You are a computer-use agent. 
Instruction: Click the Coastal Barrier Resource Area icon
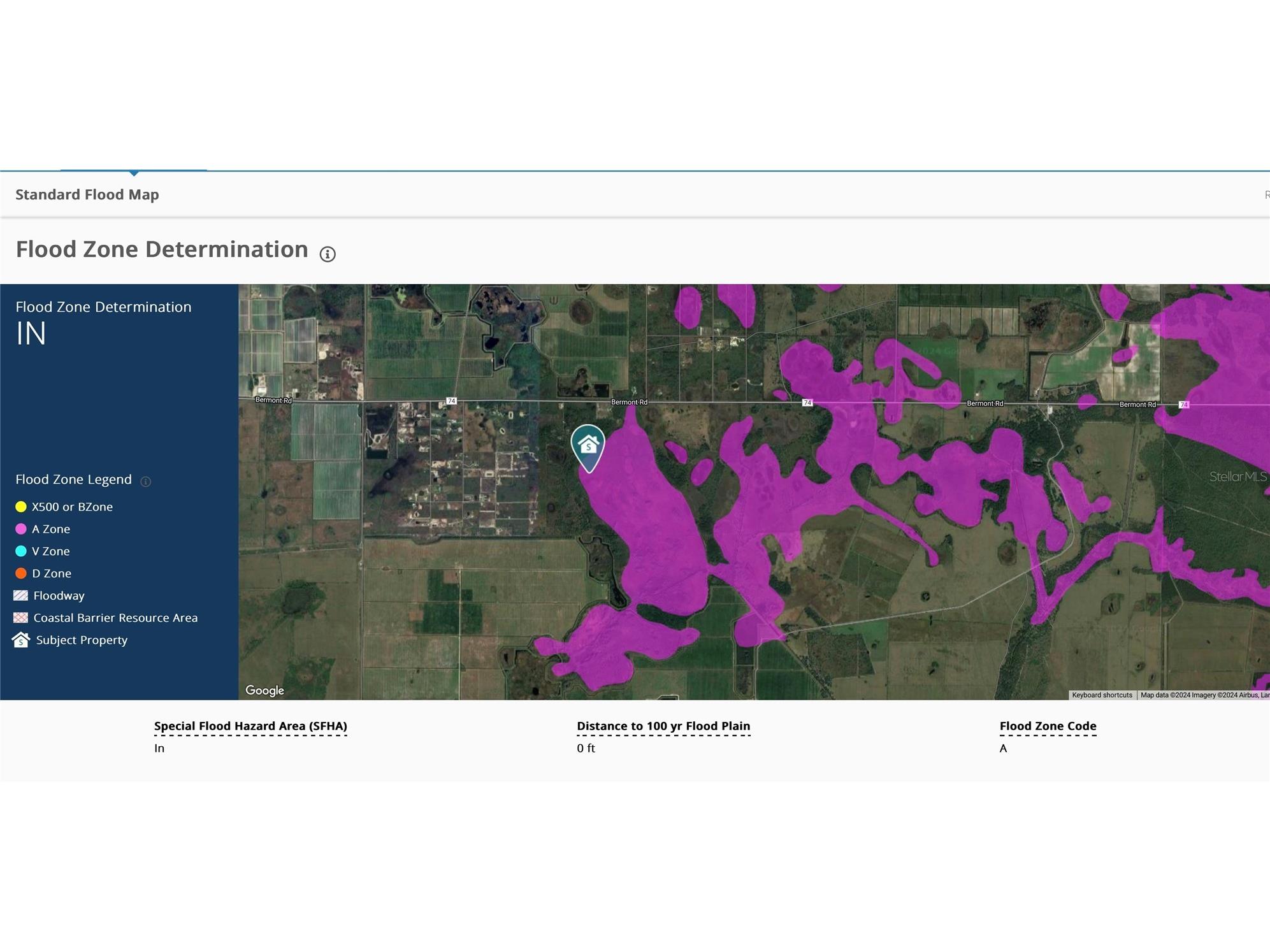click(x=20, y=617)
